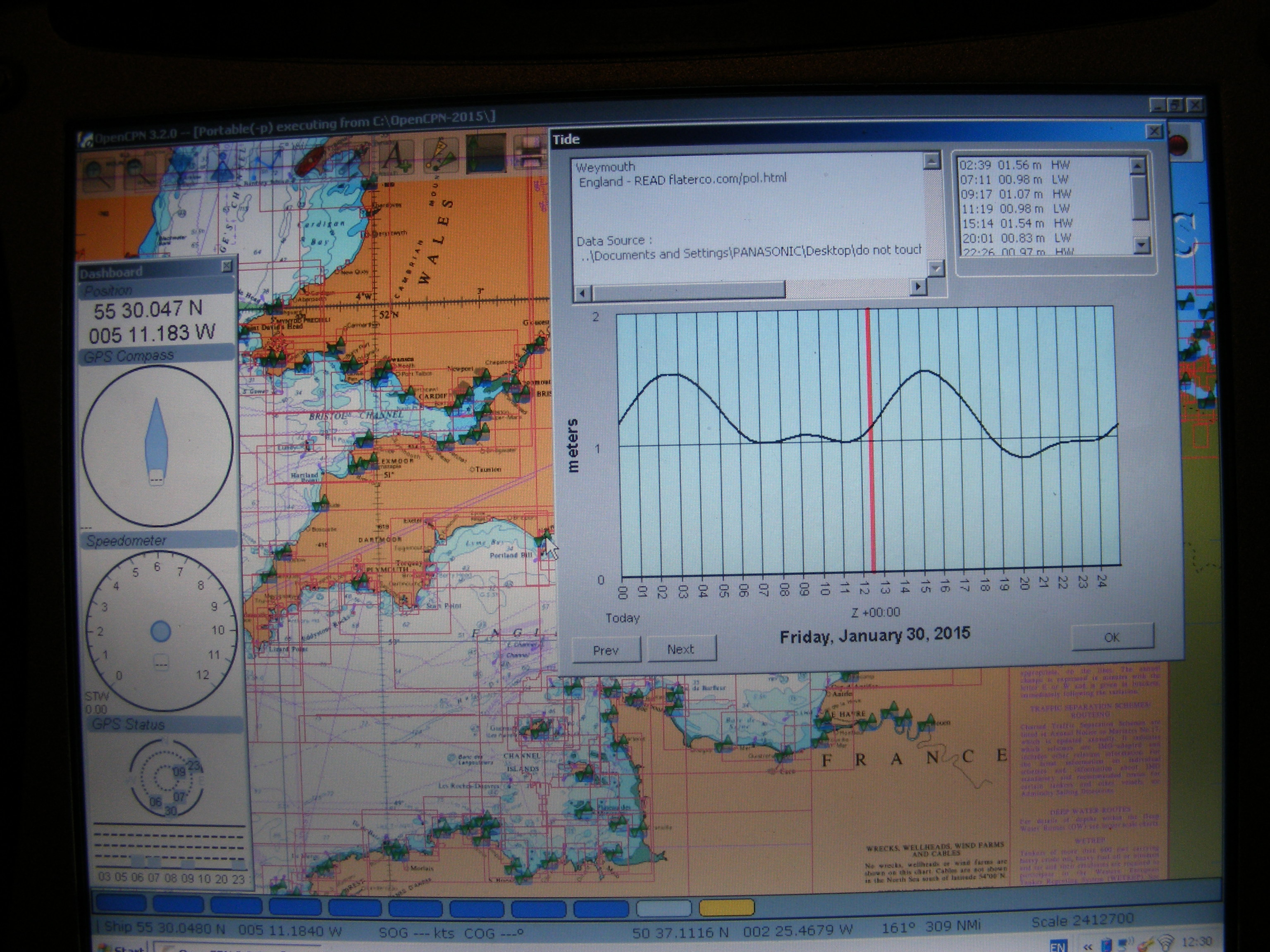1270x952 pixels.
Task: Click 'Friday, January 30, 2015' date label
Action: pos(874,635)
